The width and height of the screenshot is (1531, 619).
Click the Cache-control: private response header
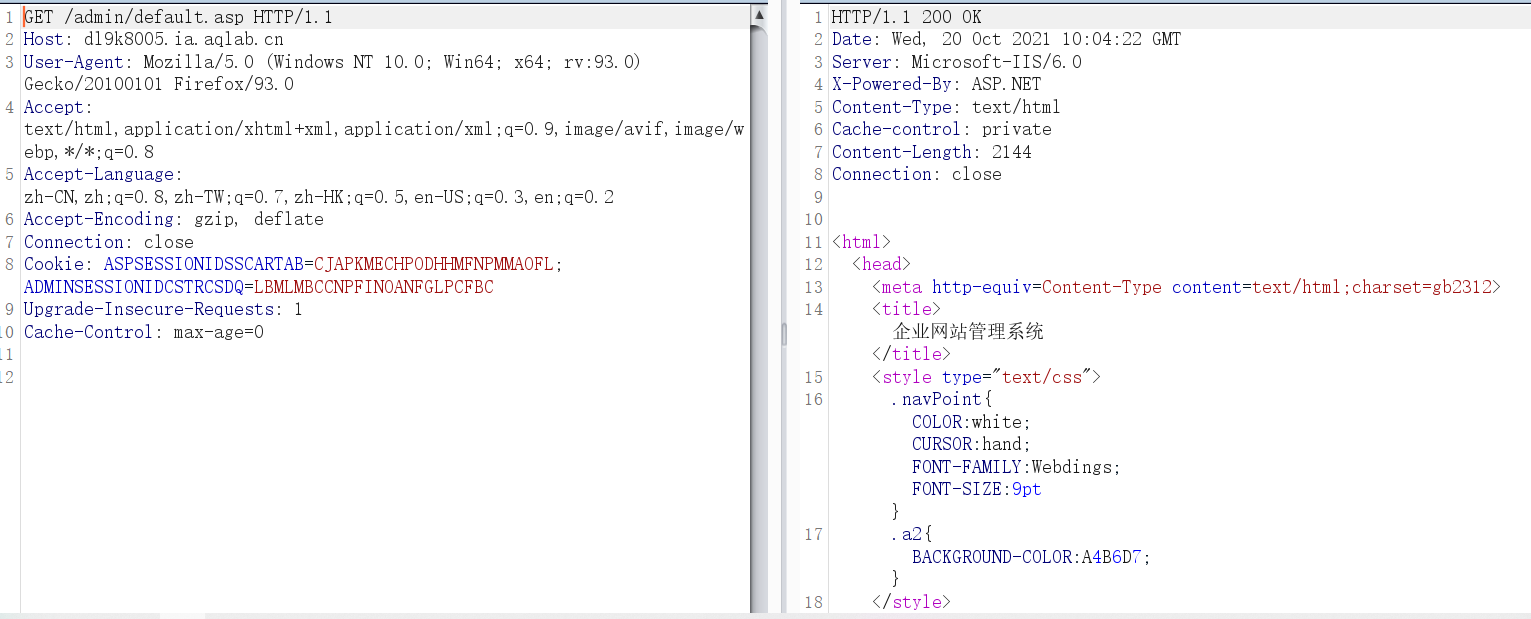point(941,129)
